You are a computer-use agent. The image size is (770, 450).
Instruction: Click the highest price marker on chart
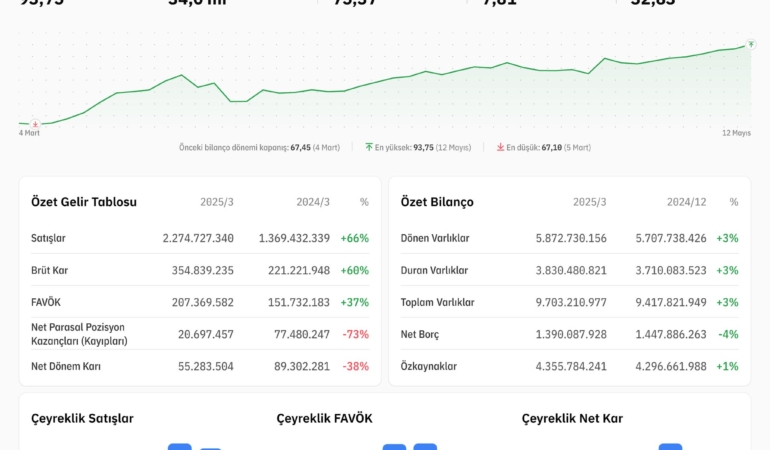(x=750, y=44)
